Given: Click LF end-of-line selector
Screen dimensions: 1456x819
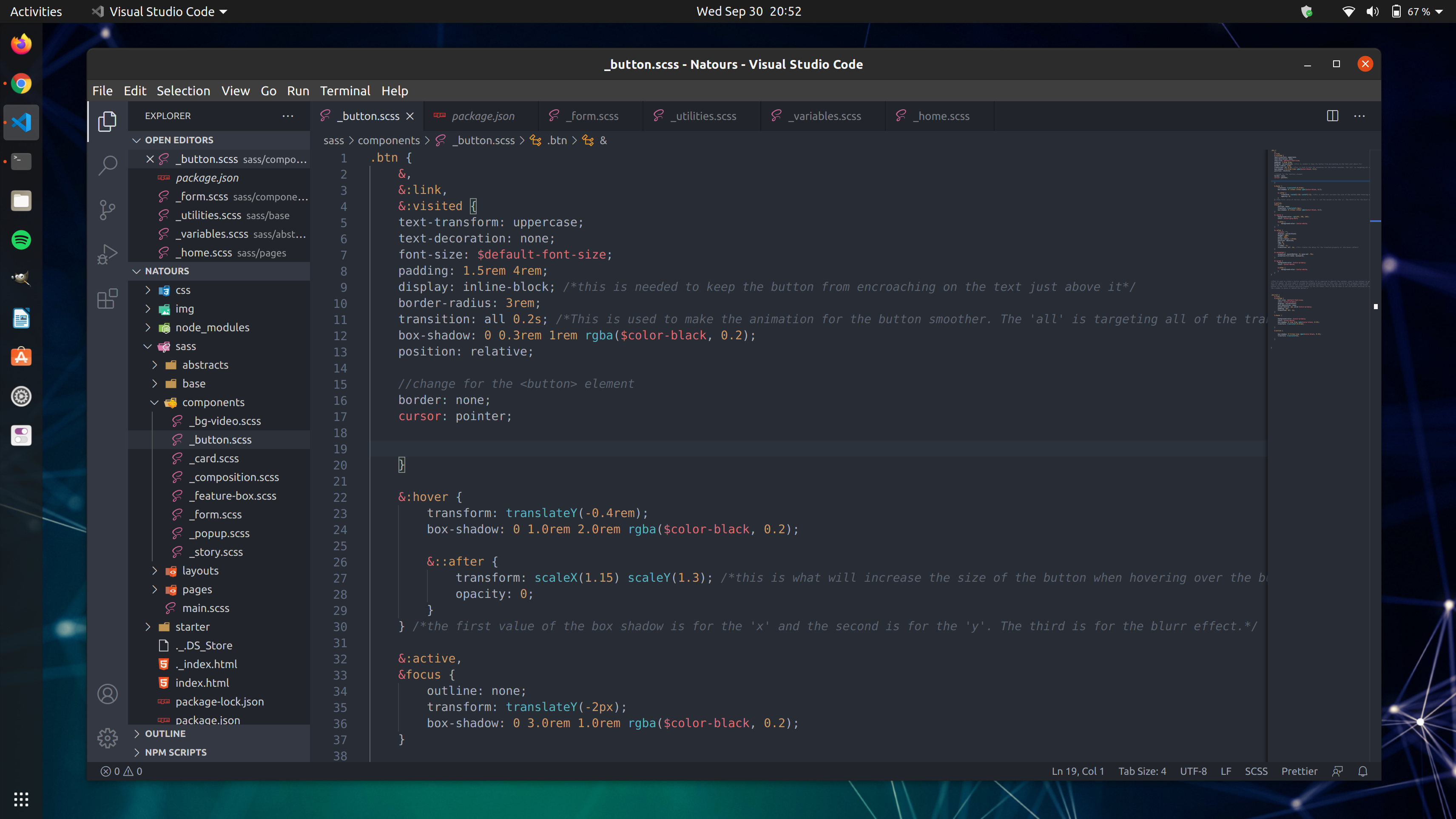Looking at the screenshot, I should 1226,771.
